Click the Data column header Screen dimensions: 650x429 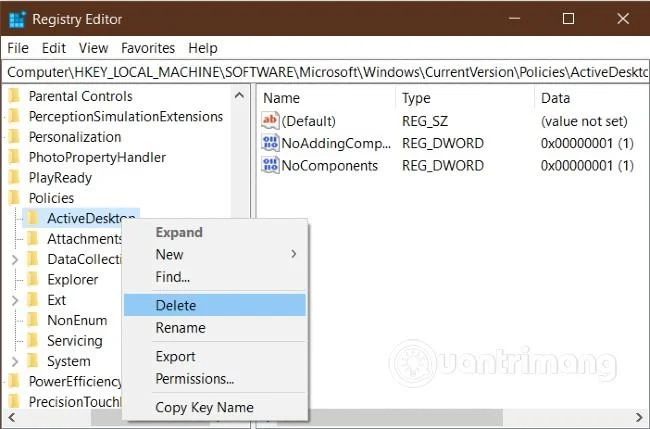[x=592, y=98]
